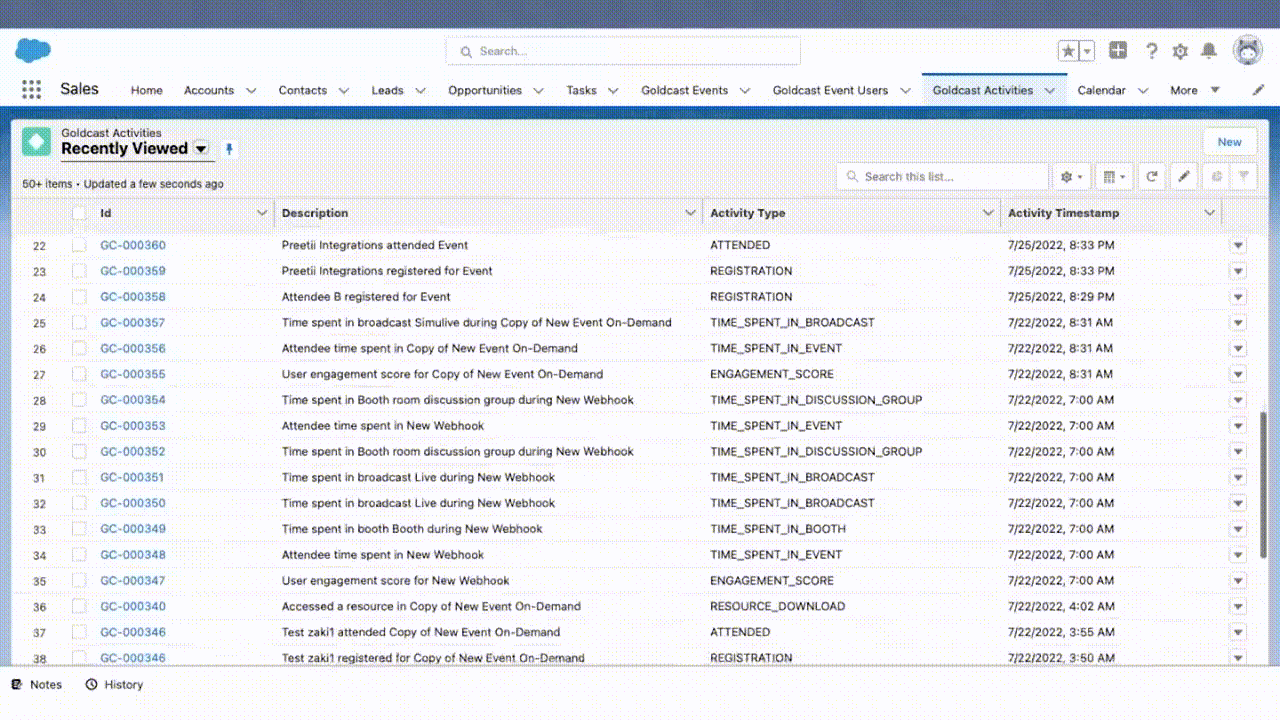Viewport: 1280px width, 720px height.
Task: Open the Setup gear icon
Action: pos(1180,51)
